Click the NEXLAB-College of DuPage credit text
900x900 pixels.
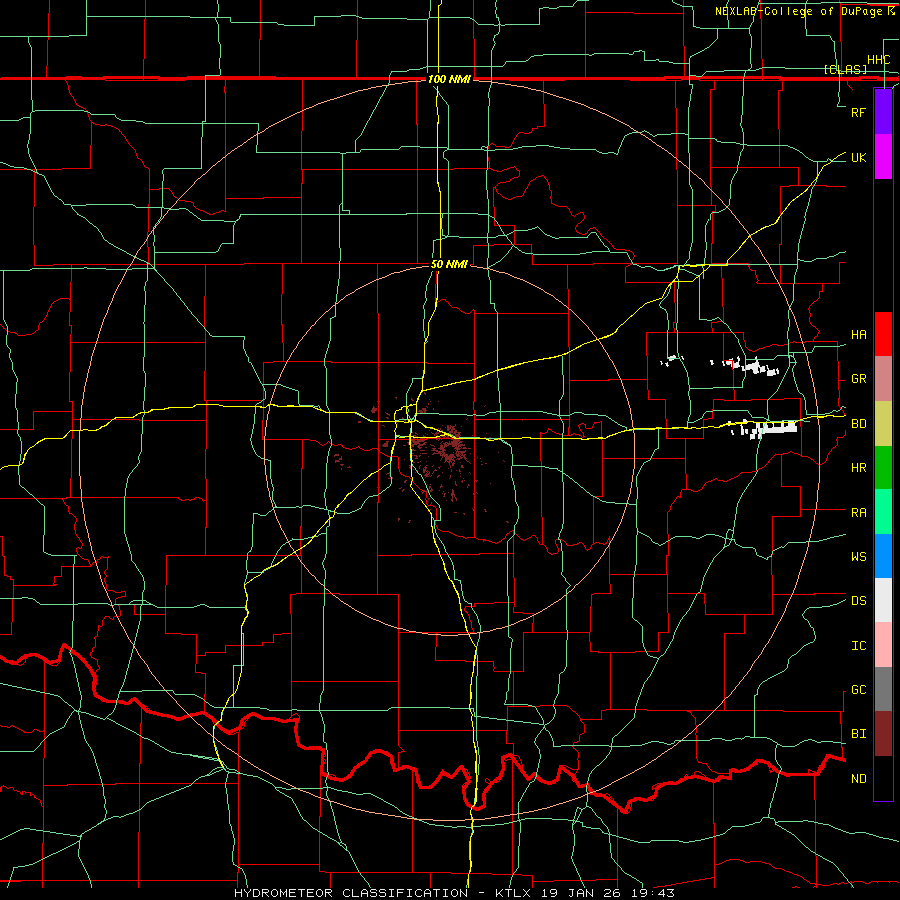coord(798,11)
